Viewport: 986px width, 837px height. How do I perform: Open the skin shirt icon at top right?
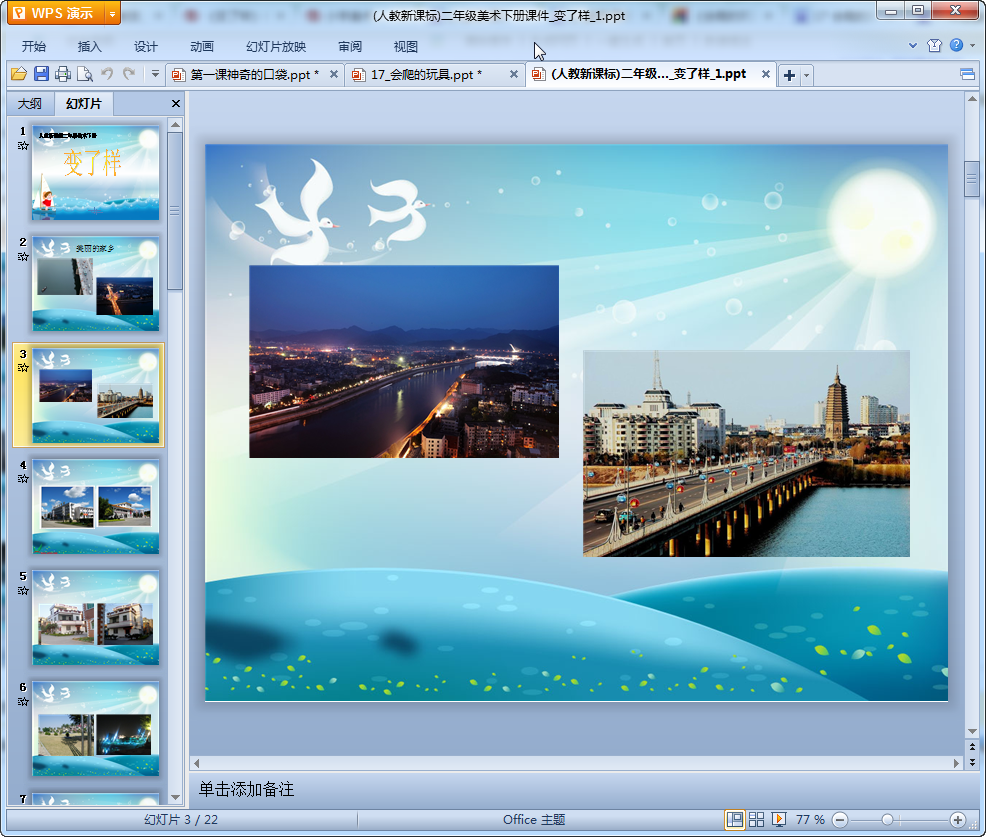pyautogui.click(x=934, y=46)
